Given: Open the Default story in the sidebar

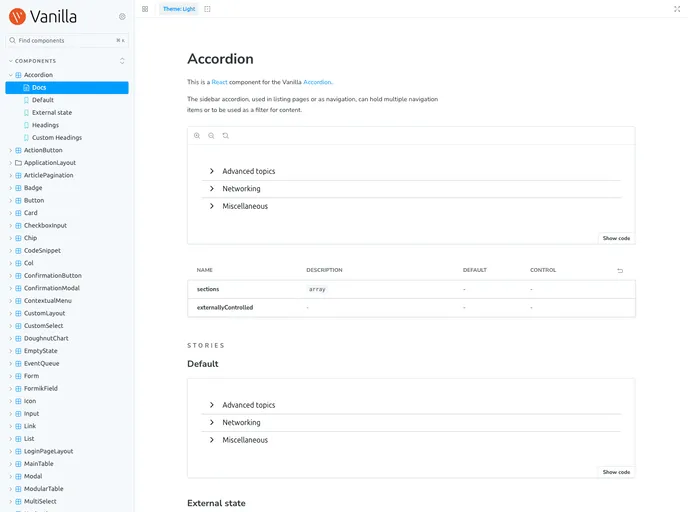Looking at the screenshot, I should click(x=43, y=100).
